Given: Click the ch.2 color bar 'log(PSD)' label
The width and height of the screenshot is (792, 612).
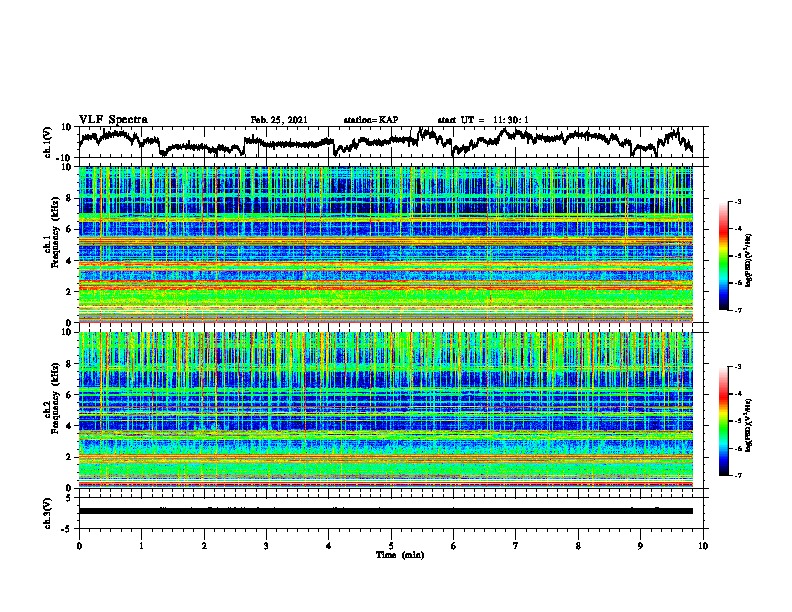Looking at the screenshot, I should (749, 425).
